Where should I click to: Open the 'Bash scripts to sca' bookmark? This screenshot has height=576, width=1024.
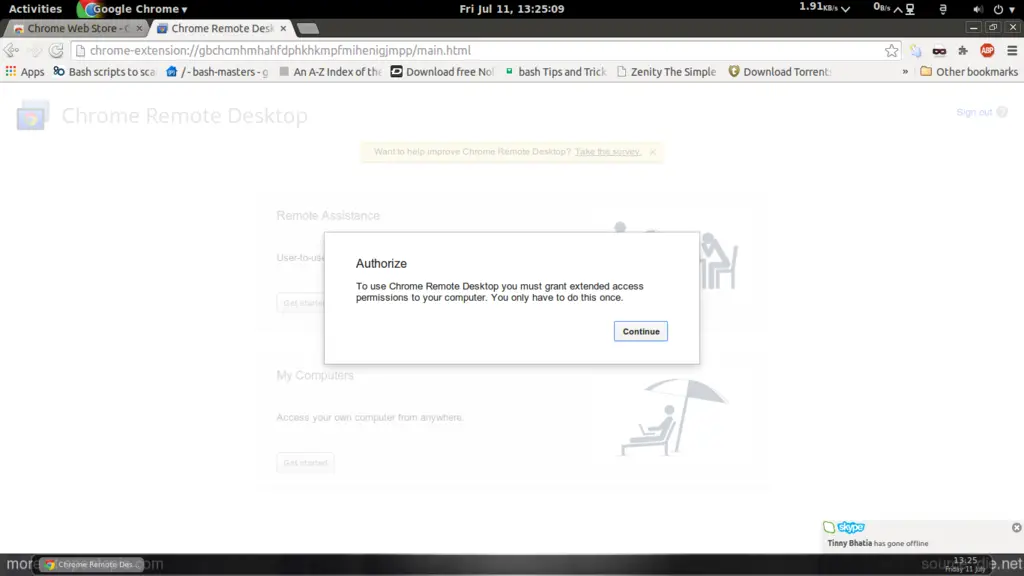tap(104, 72)
